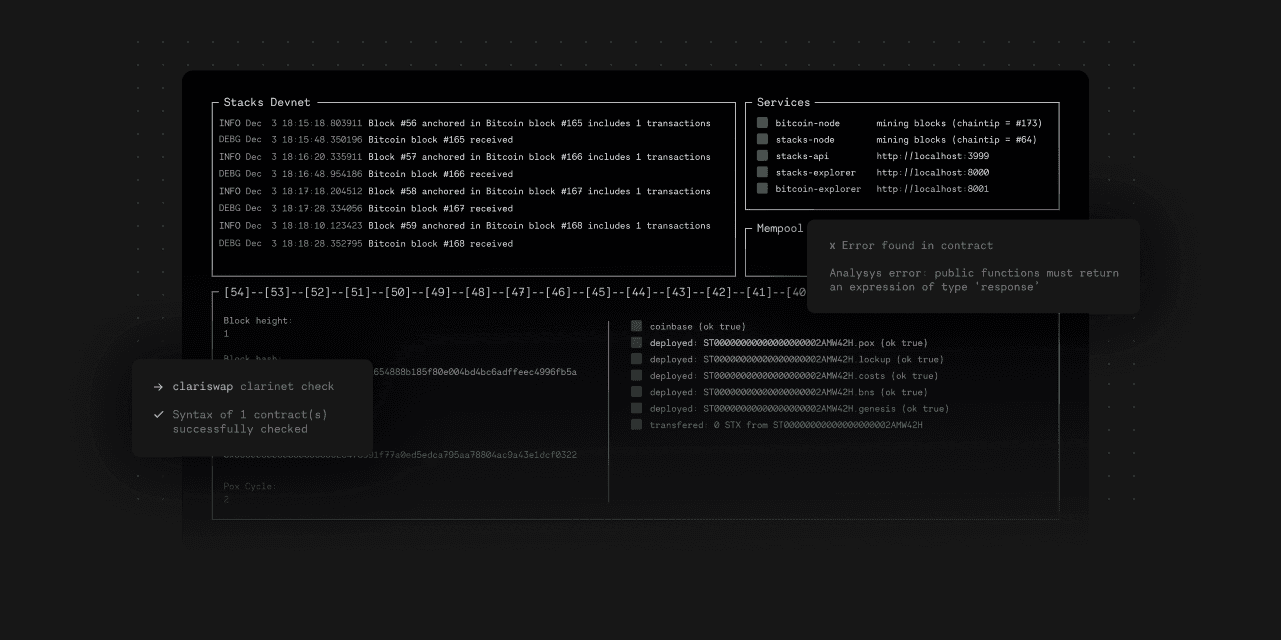Image resolution: width=1281 pixels, height=640 pixels.
Task: Click the block hash value ending 4996fb5a
Action: (x=475, y=372)
